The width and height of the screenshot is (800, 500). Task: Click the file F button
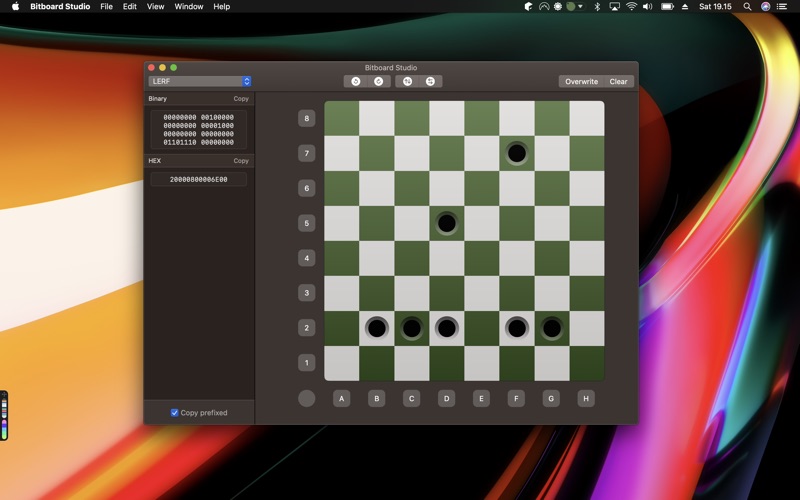(516, 398)
